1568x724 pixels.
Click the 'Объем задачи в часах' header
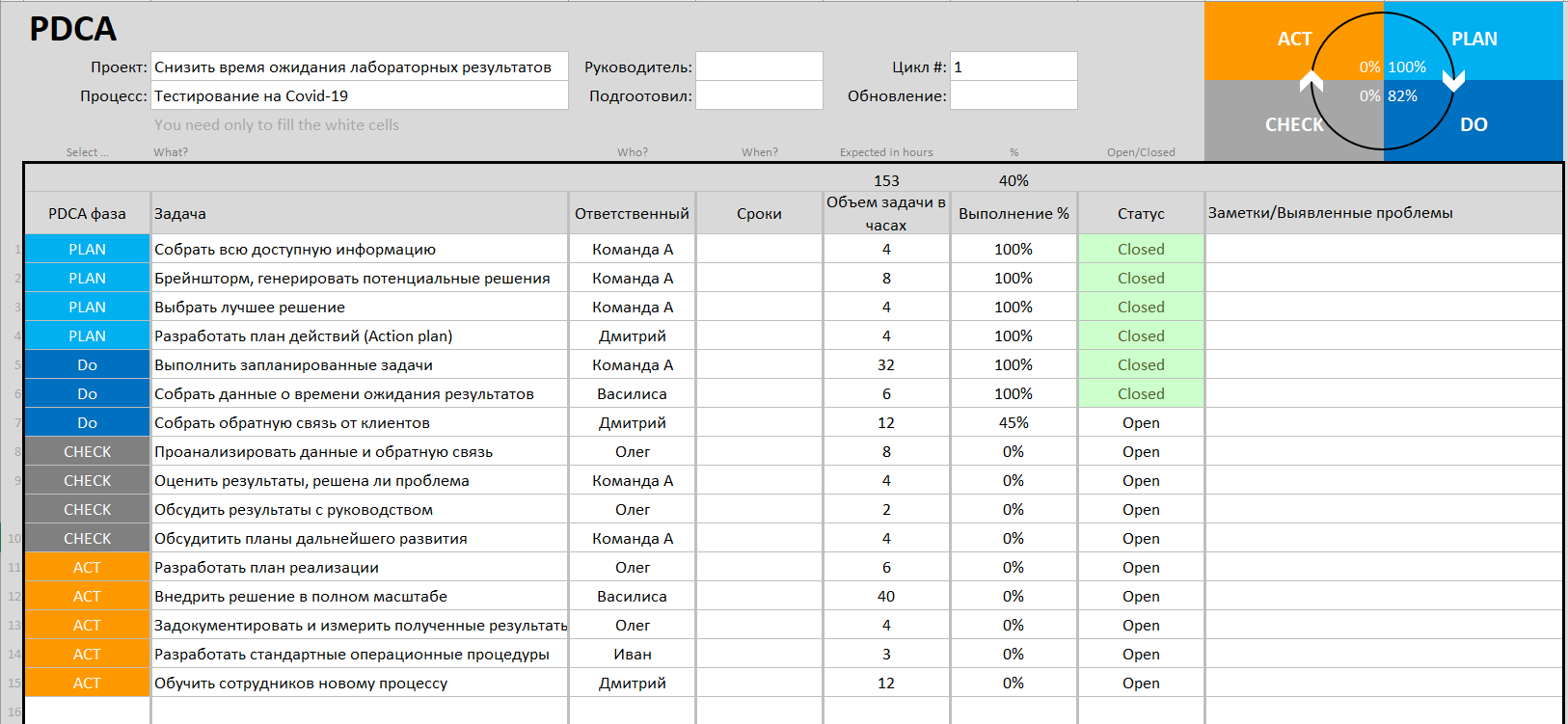(886, 213)
